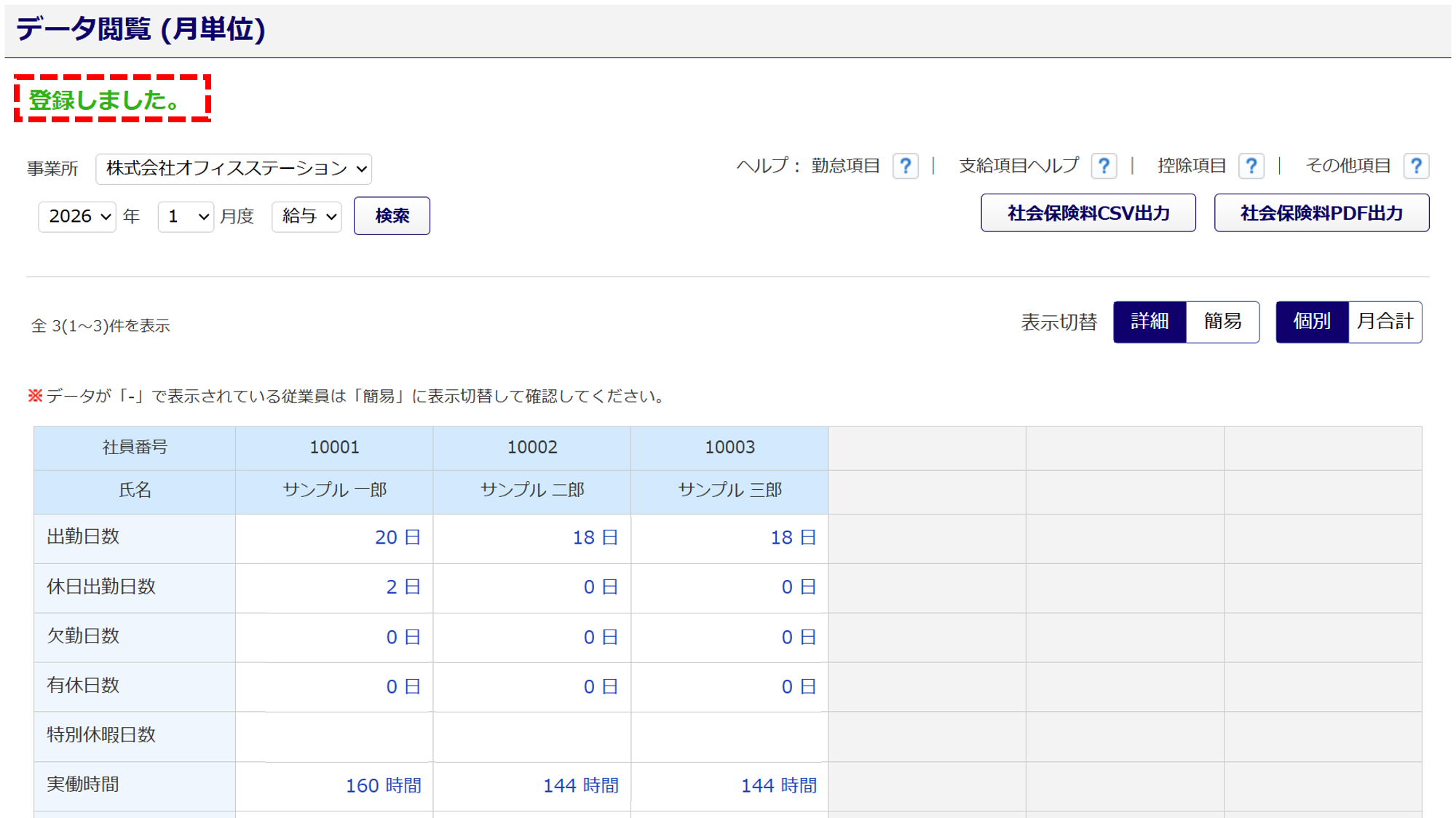Click the その他項目 question mark icon
Viewport: 1456px width, 818px height.
pyautogui.click(x=1416, y=167)
